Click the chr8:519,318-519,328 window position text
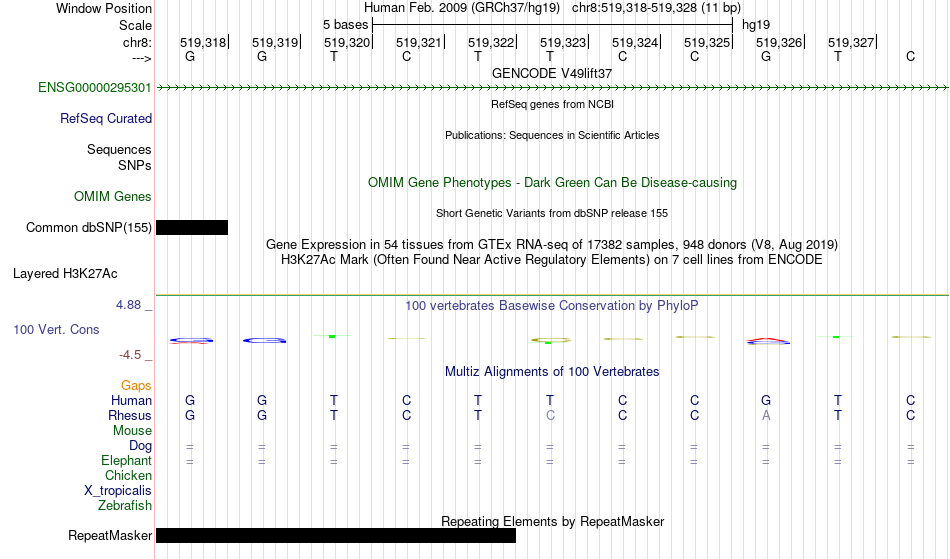 point(656,8)
